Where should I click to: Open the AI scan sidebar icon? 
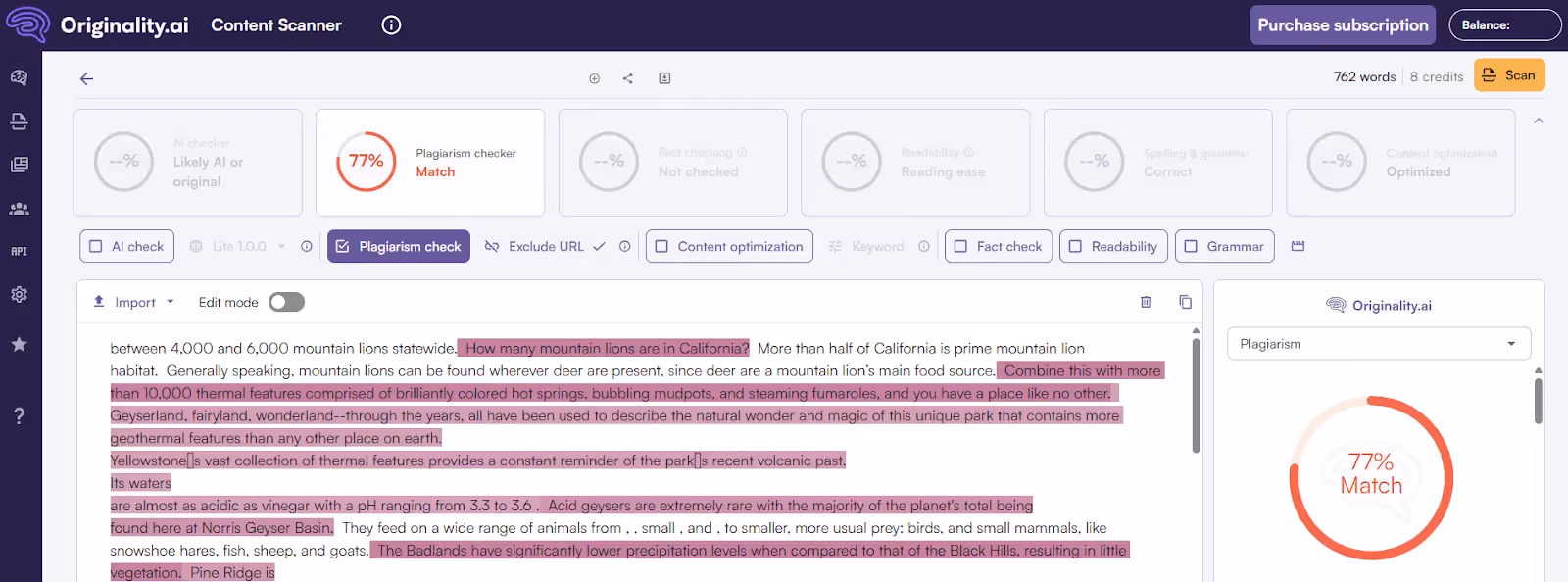point(19,77)
